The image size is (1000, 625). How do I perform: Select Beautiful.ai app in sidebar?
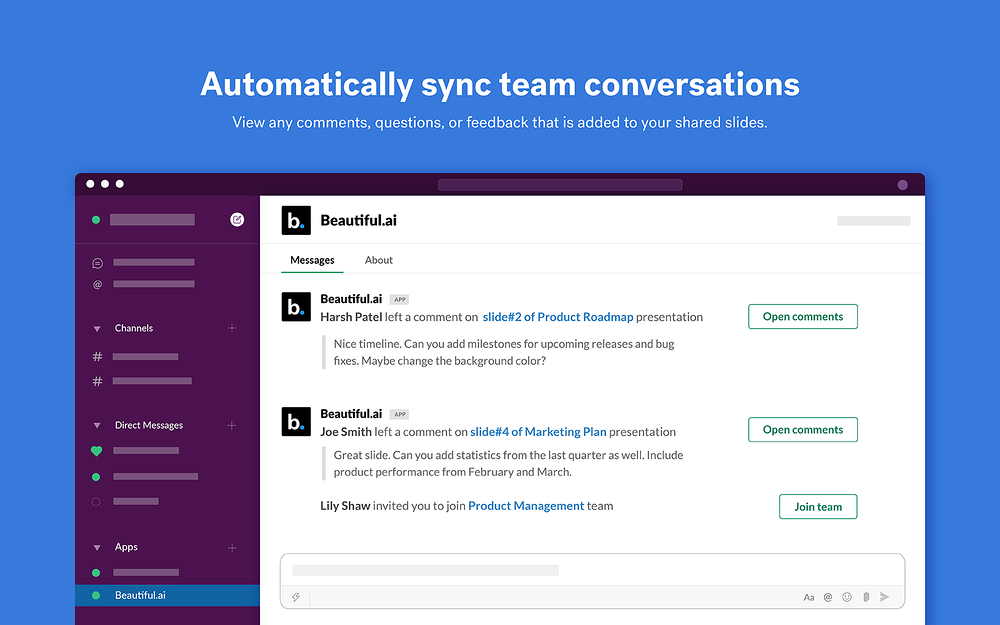tap(167, 595)
